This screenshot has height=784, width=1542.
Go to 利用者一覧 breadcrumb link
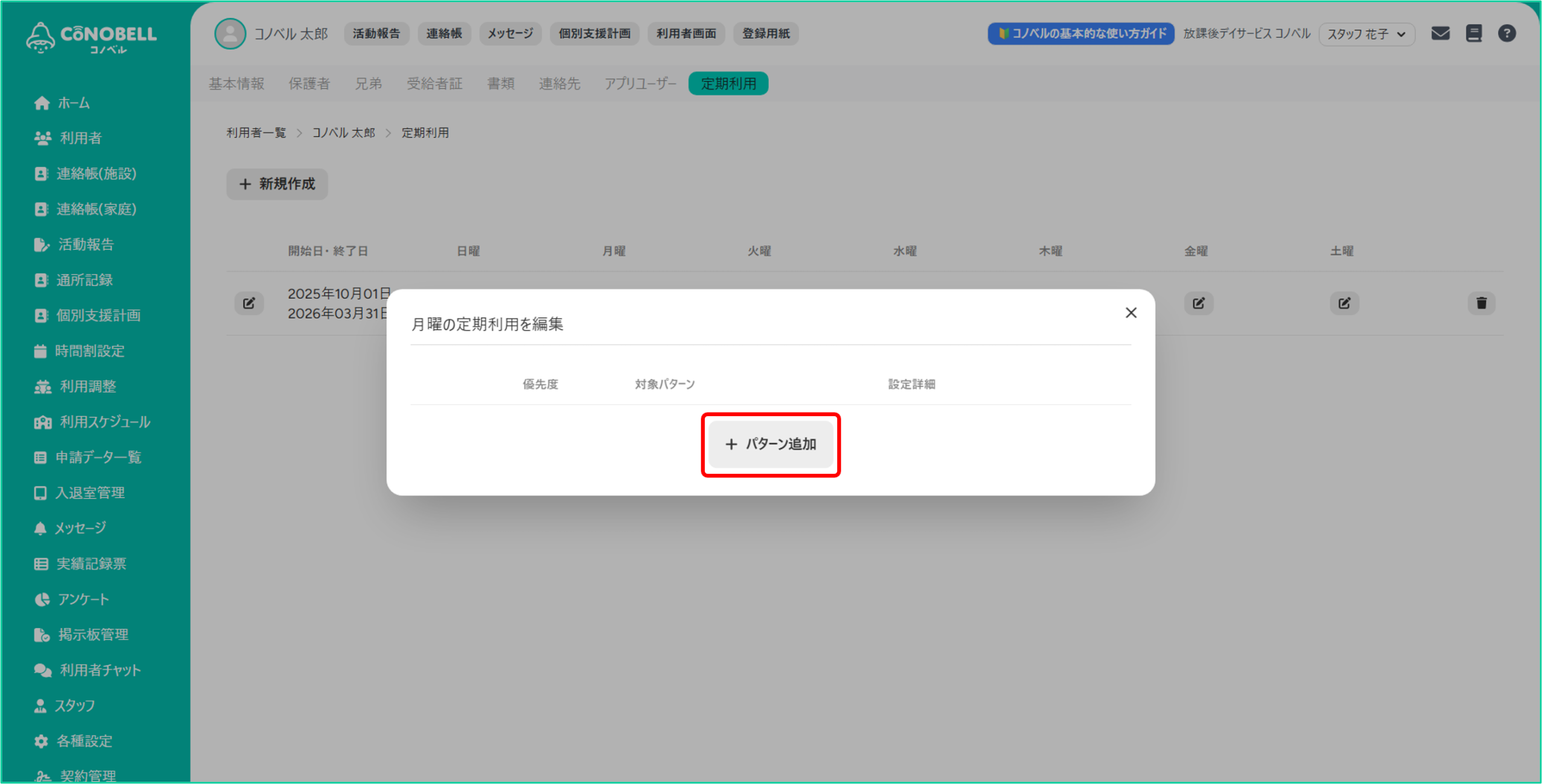point(256,132)
